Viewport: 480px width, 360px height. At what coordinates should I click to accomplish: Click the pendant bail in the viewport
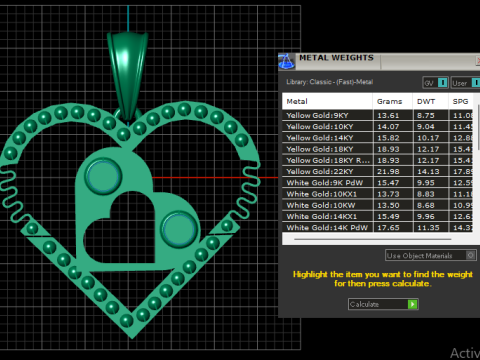128,75
